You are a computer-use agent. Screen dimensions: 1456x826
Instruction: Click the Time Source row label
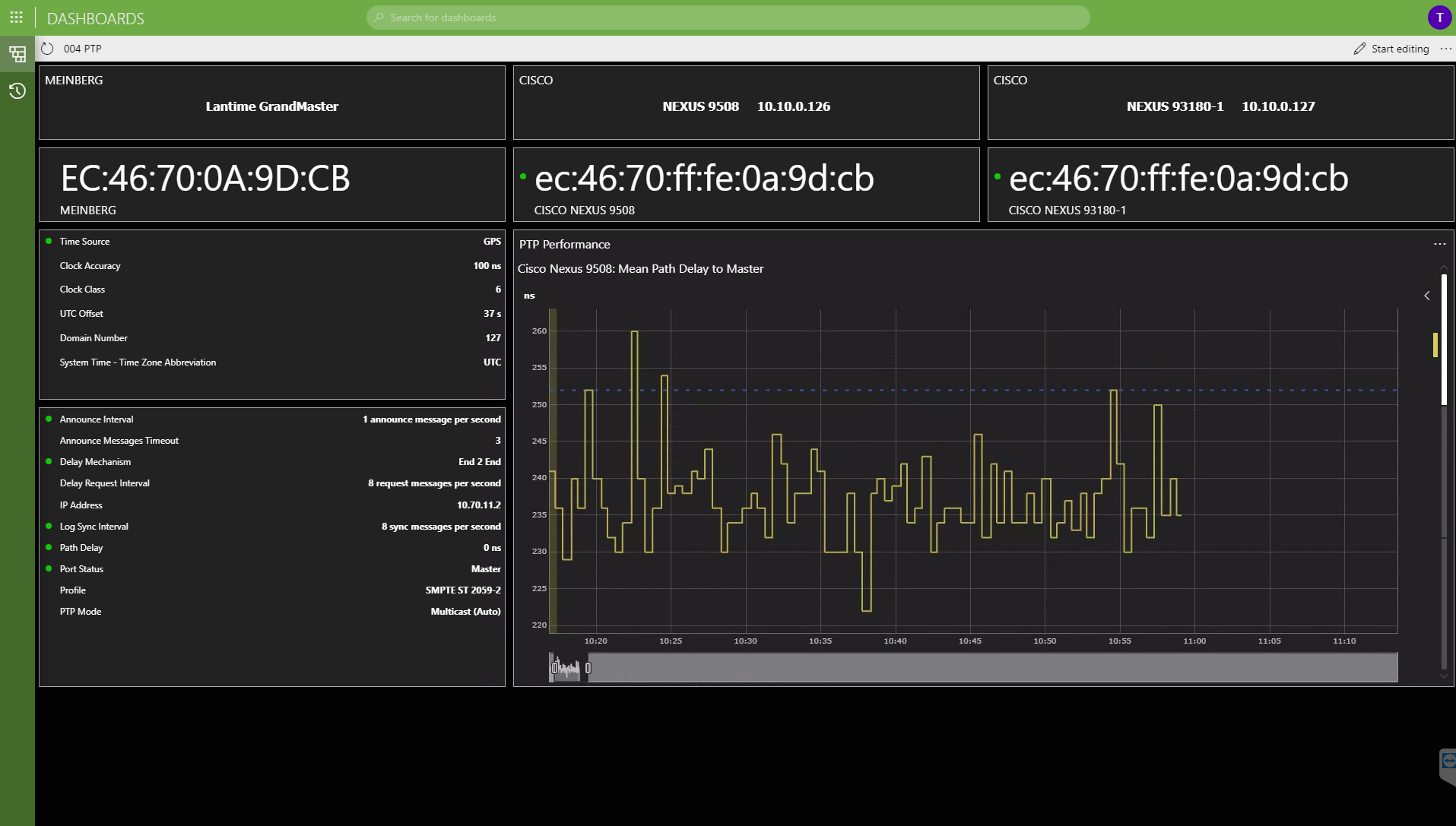coord(84,242)
